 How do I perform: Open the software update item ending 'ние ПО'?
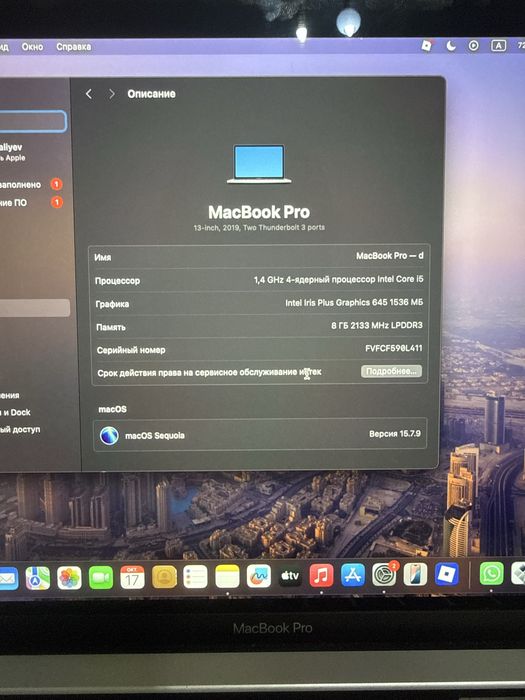[31, 203]
